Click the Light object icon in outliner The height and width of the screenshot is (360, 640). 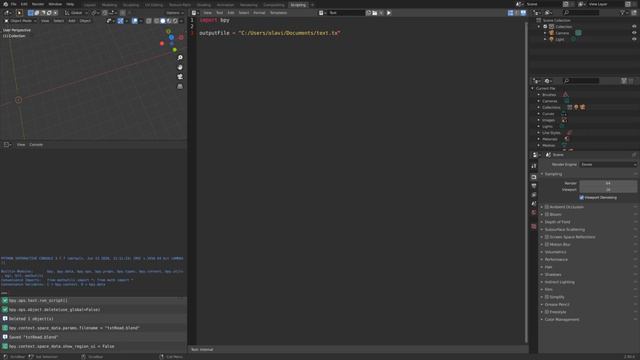551,39
